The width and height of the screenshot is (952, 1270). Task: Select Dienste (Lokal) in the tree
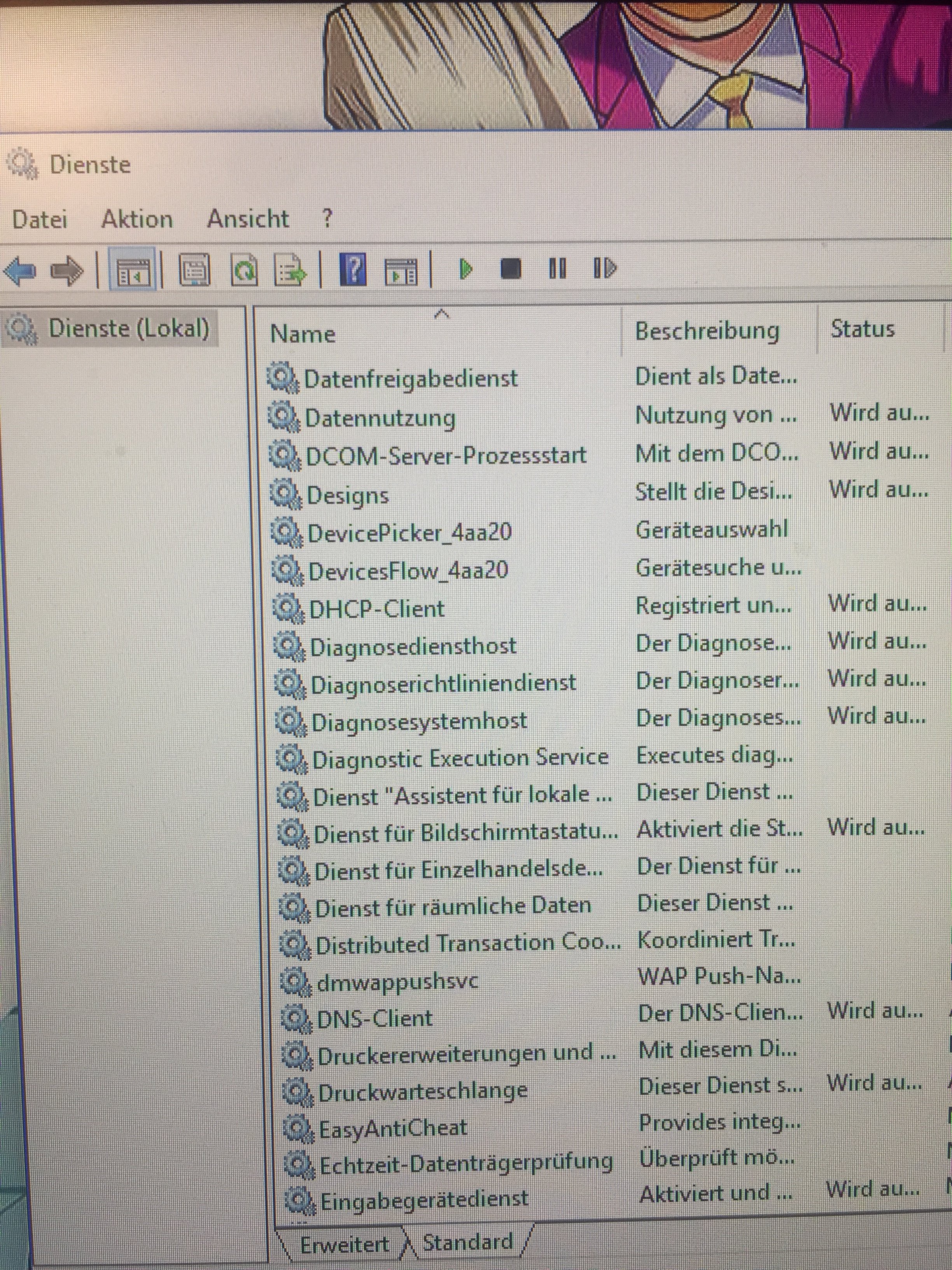129,328
